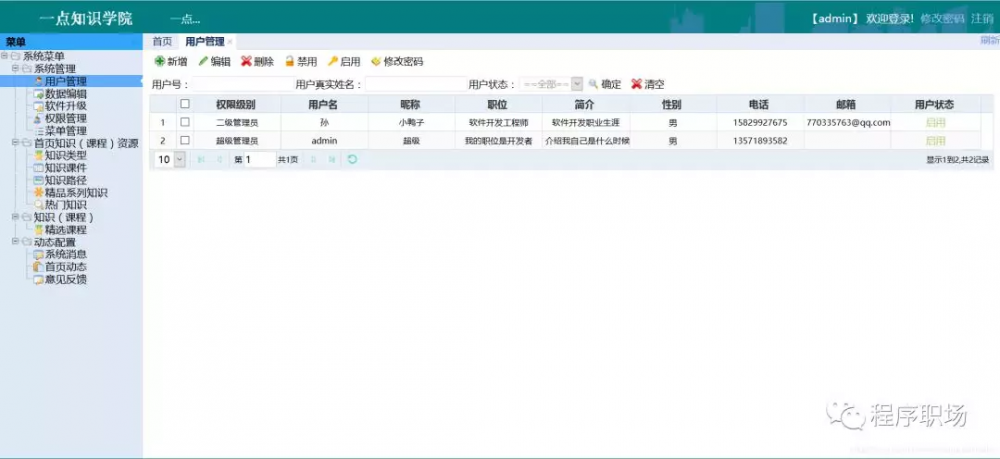Viewport: 1000px width, 459px height.
Task: Click the lock icon for 禁用
Action: (x=290, y=61)
